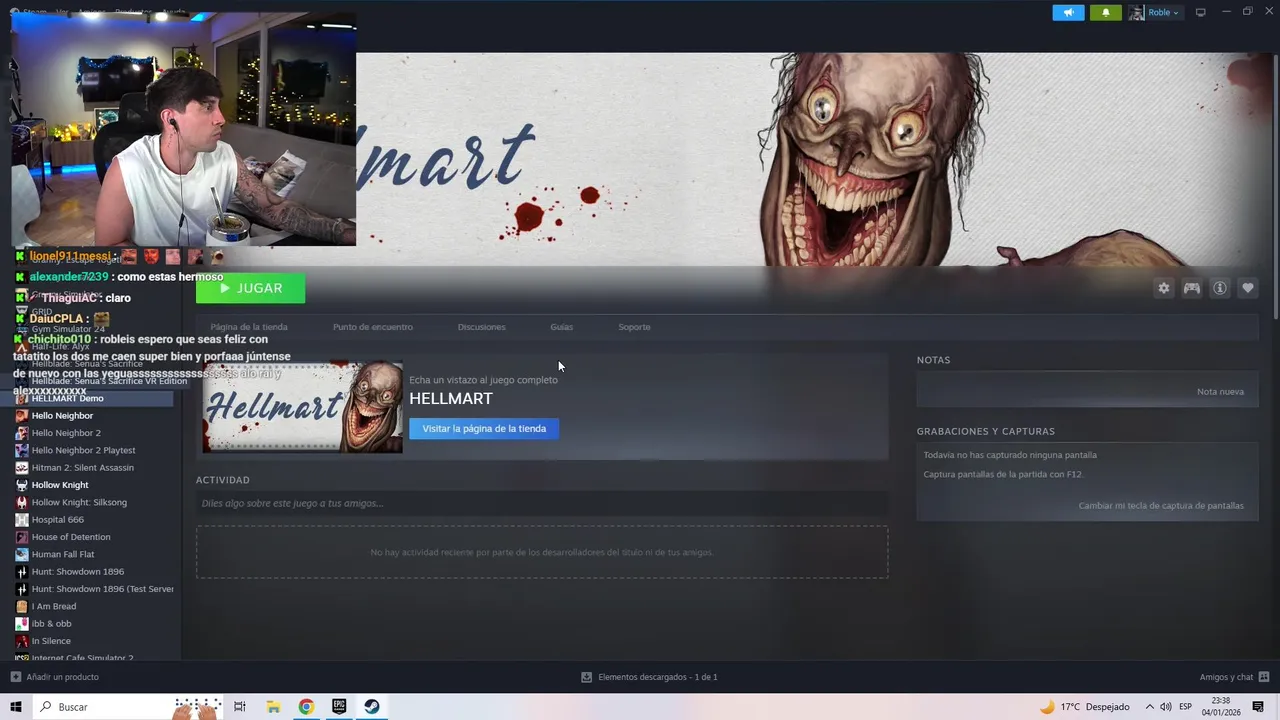
Task: Click the Human Fall Flat game icon
Action: [x=21, y=554]
